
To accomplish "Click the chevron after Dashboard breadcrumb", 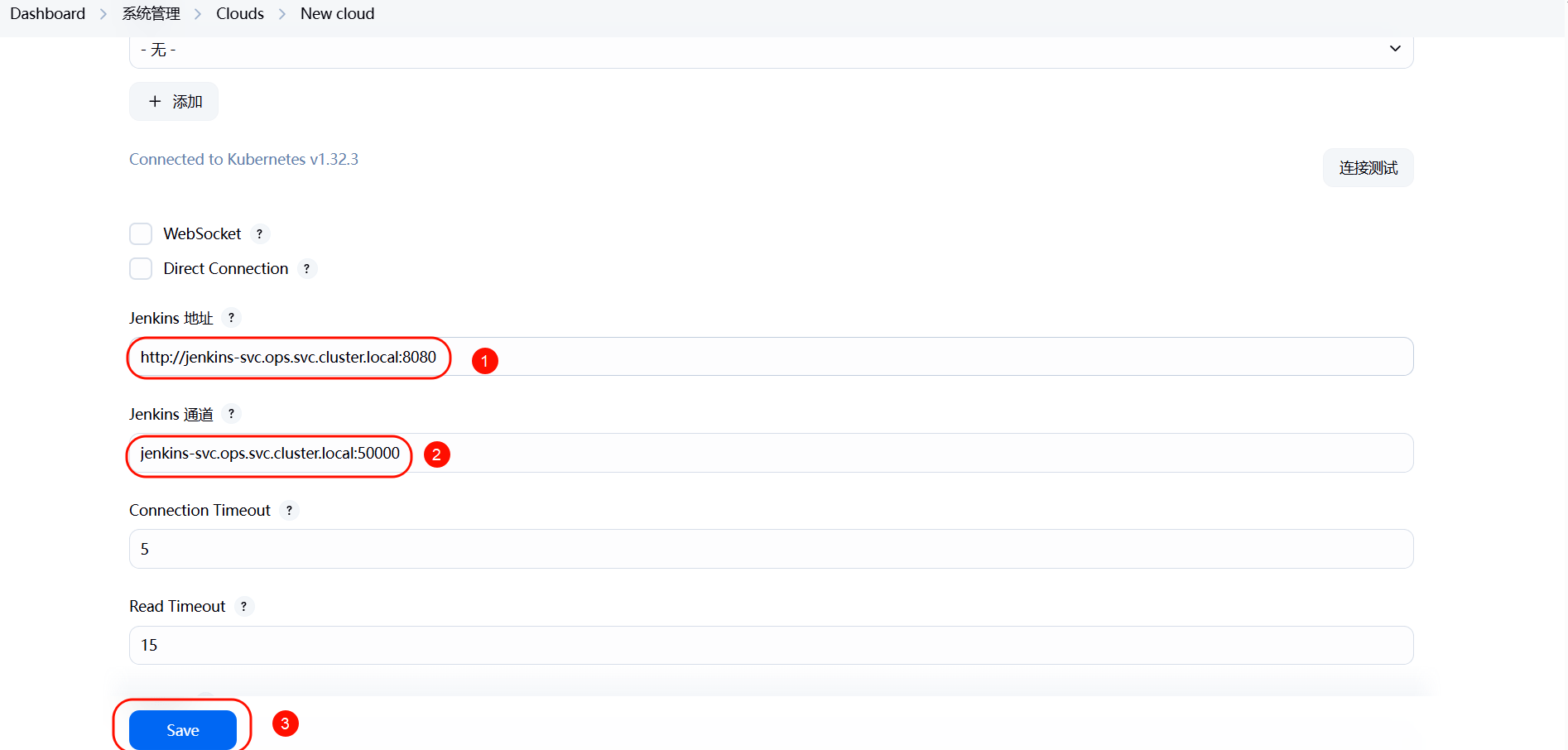I will coord(103,14).
